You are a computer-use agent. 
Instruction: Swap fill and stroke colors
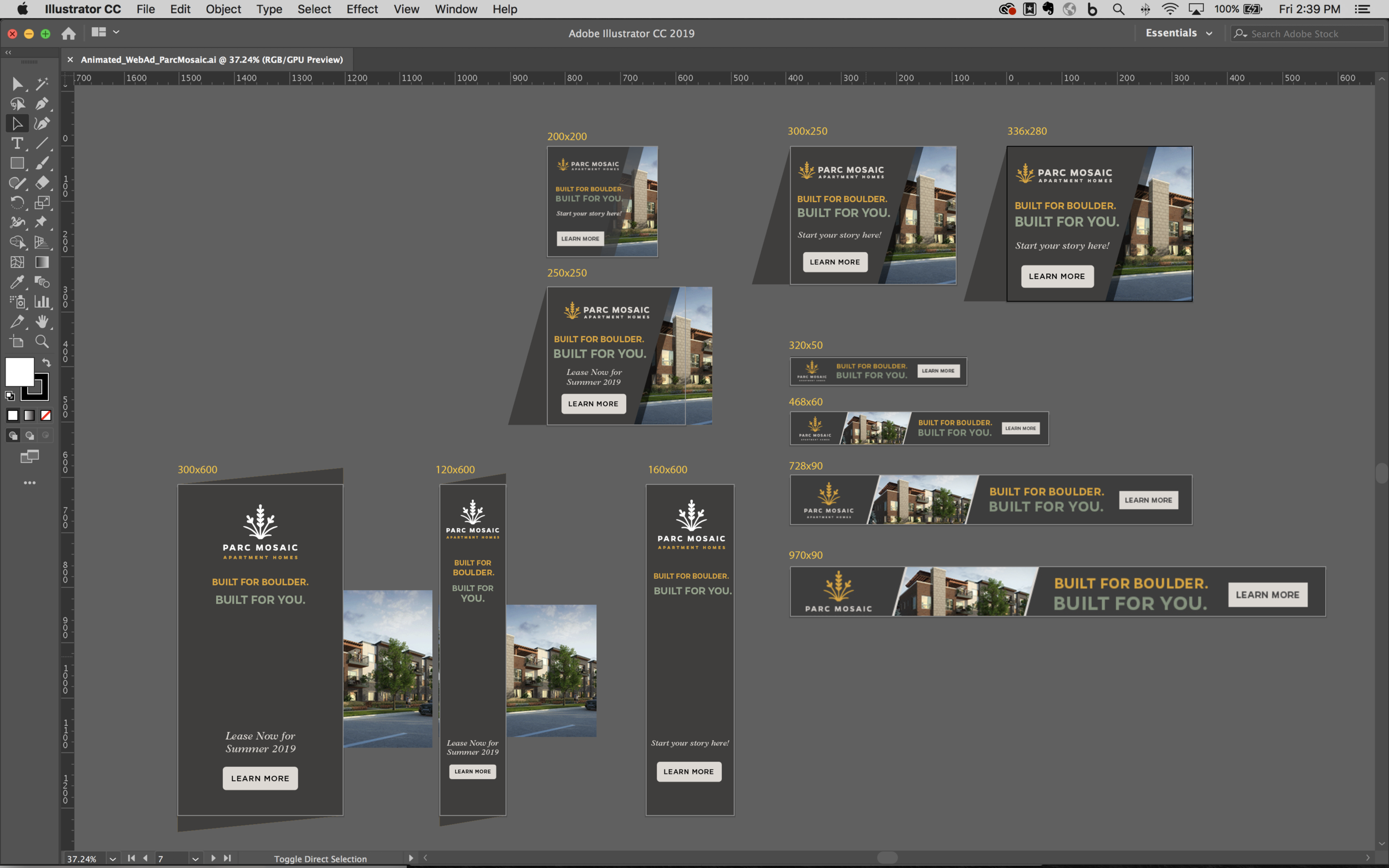(x=47, y=363)
